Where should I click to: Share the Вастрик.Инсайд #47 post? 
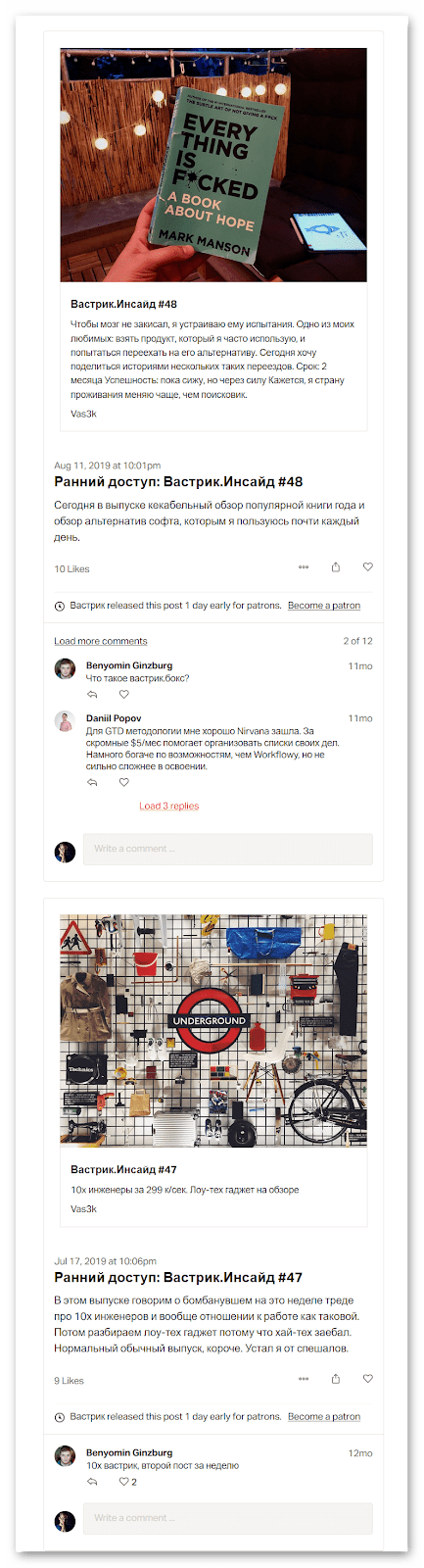point(336,1378)
